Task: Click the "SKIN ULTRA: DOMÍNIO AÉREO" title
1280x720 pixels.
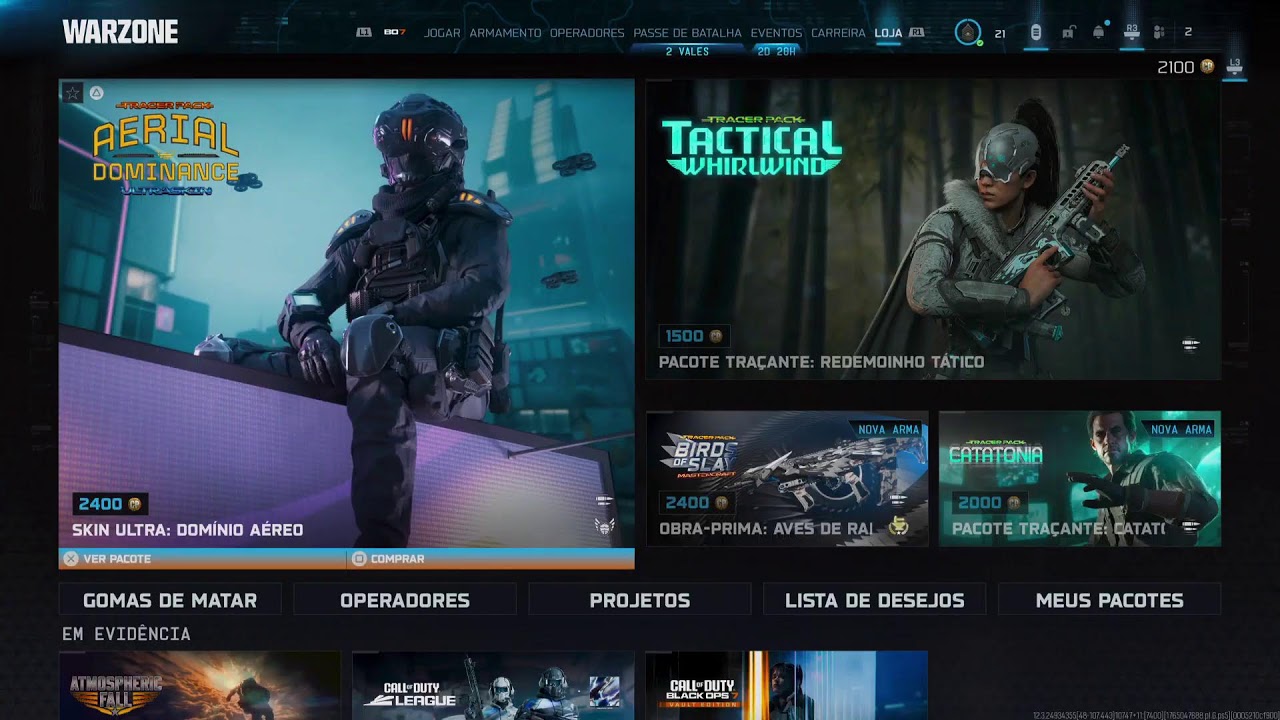Action: coord(187,530)
